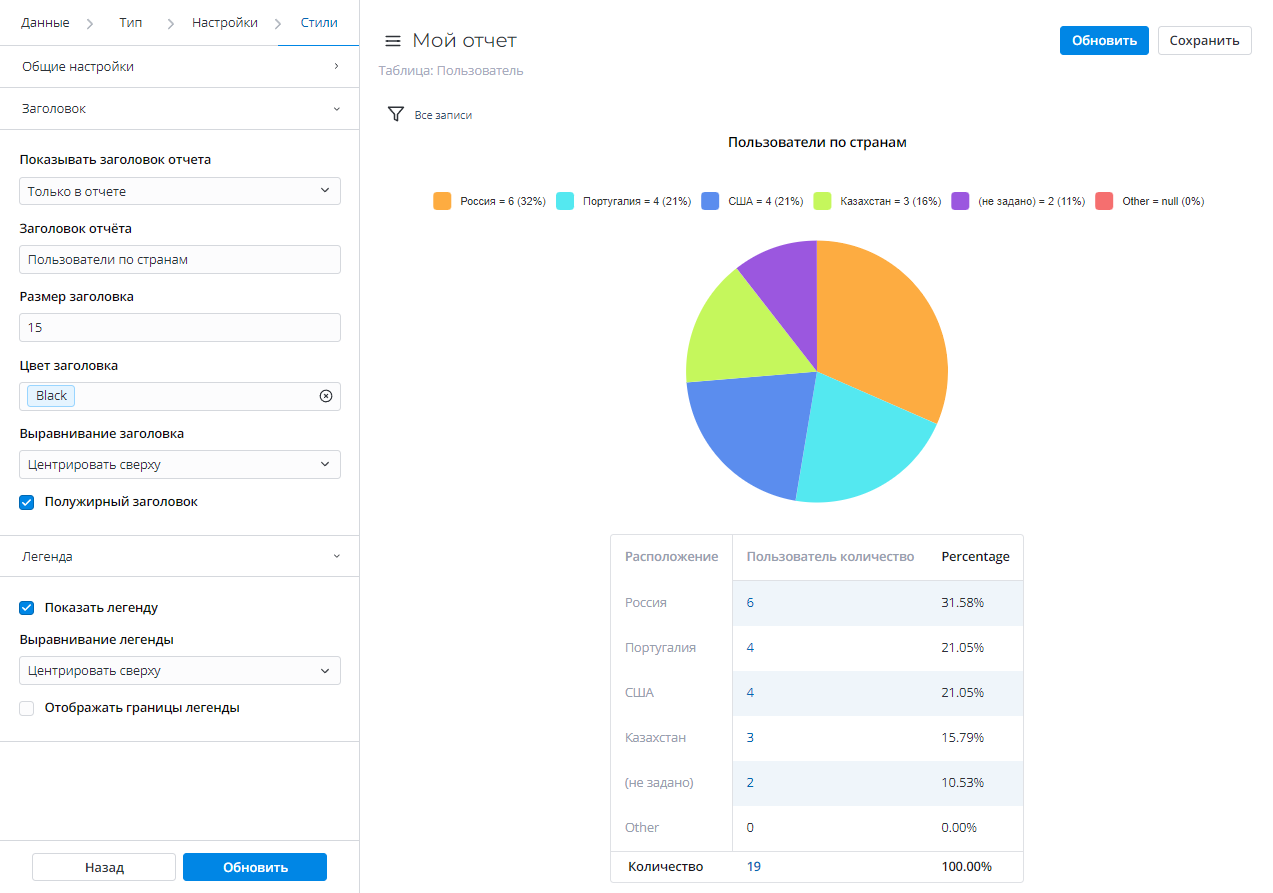Viewport: 1273px width, 893px height.
Task: Disable the Полужирный заголовок checkbox
Action: click(27, 502)
